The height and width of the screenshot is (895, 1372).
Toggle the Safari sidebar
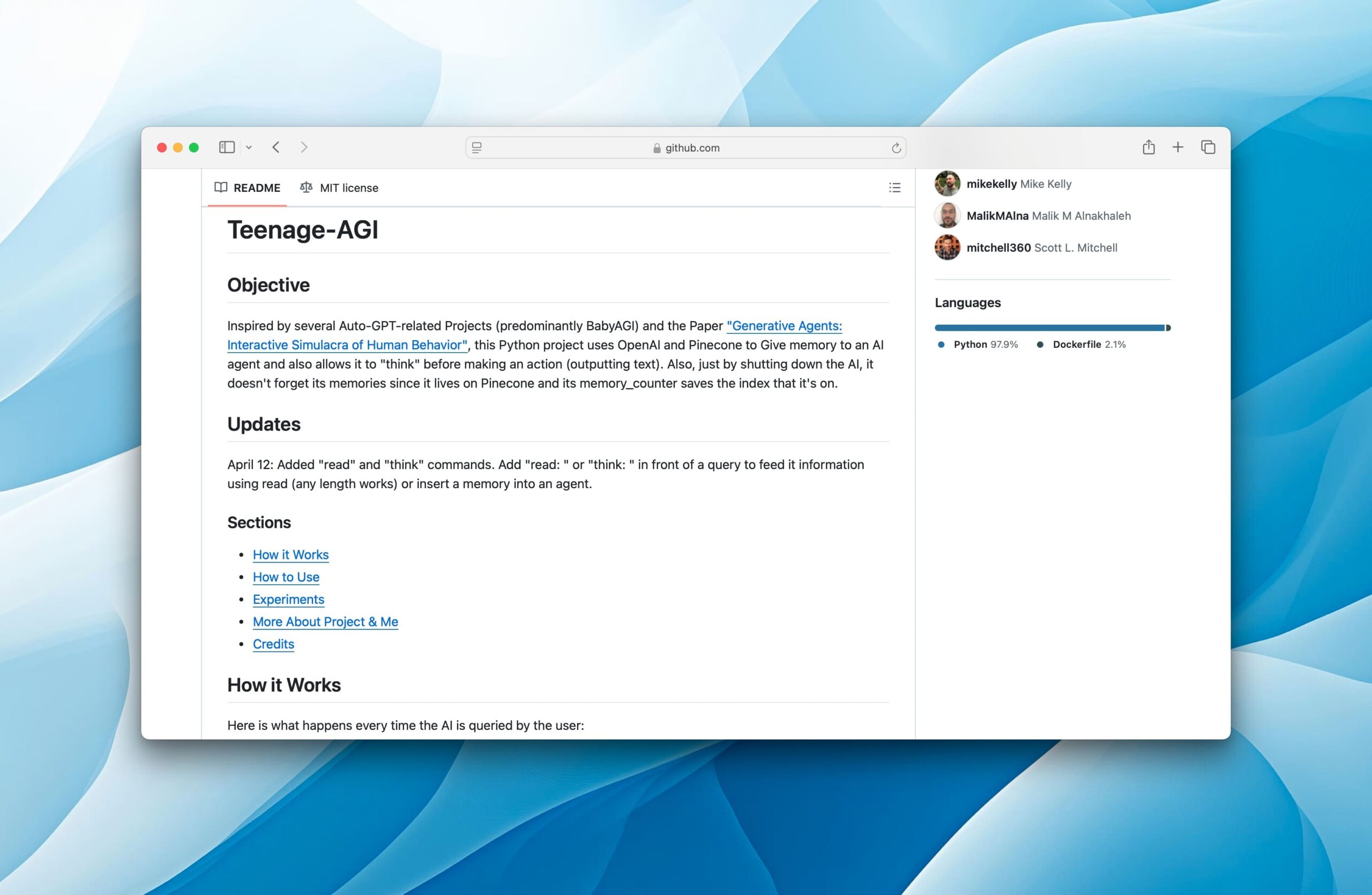point(226,147)
